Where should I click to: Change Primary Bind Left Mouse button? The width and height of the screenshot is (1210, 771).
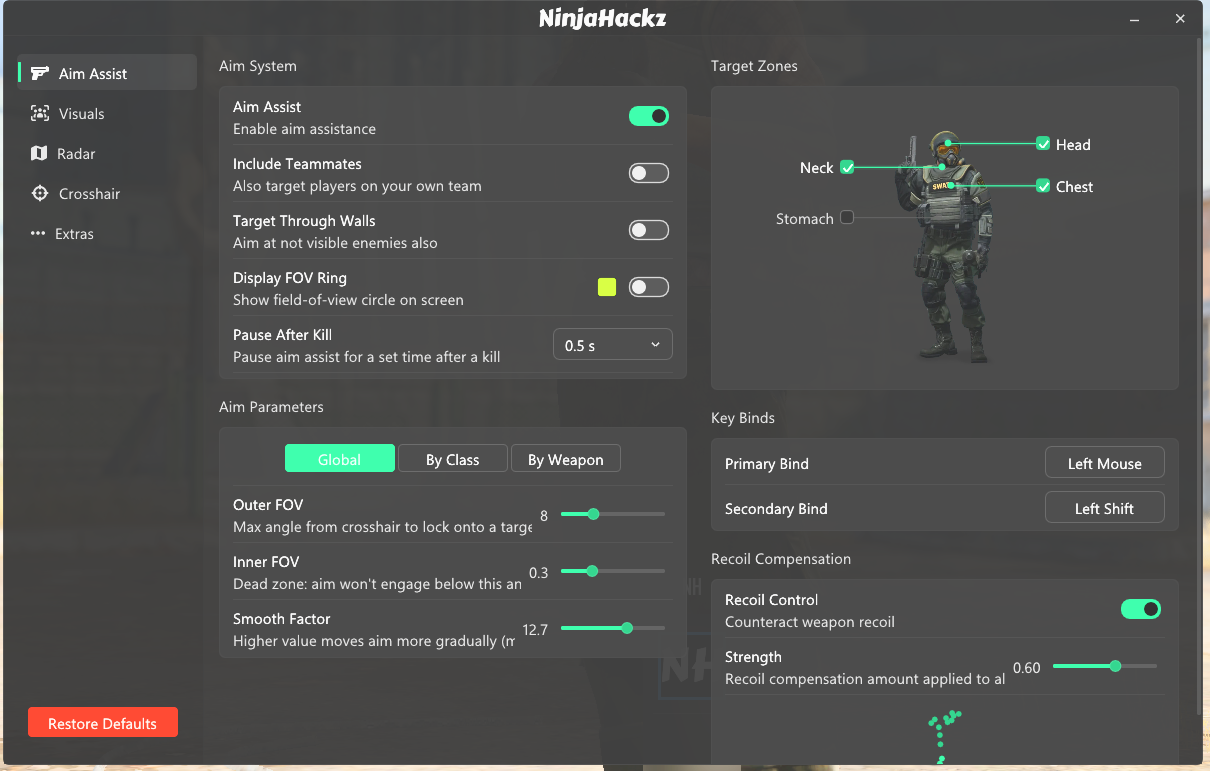coord(1104,463)
